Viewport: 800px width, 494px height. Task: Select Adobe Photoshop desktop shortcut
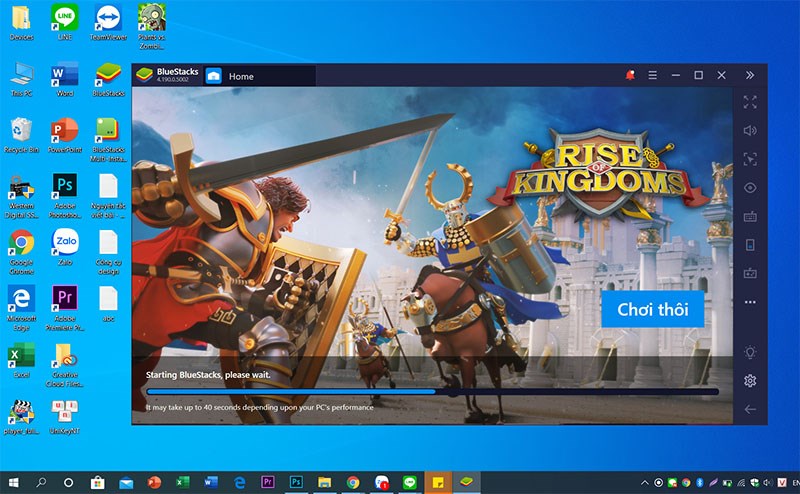pyautogui.click(x=65, y=196)
